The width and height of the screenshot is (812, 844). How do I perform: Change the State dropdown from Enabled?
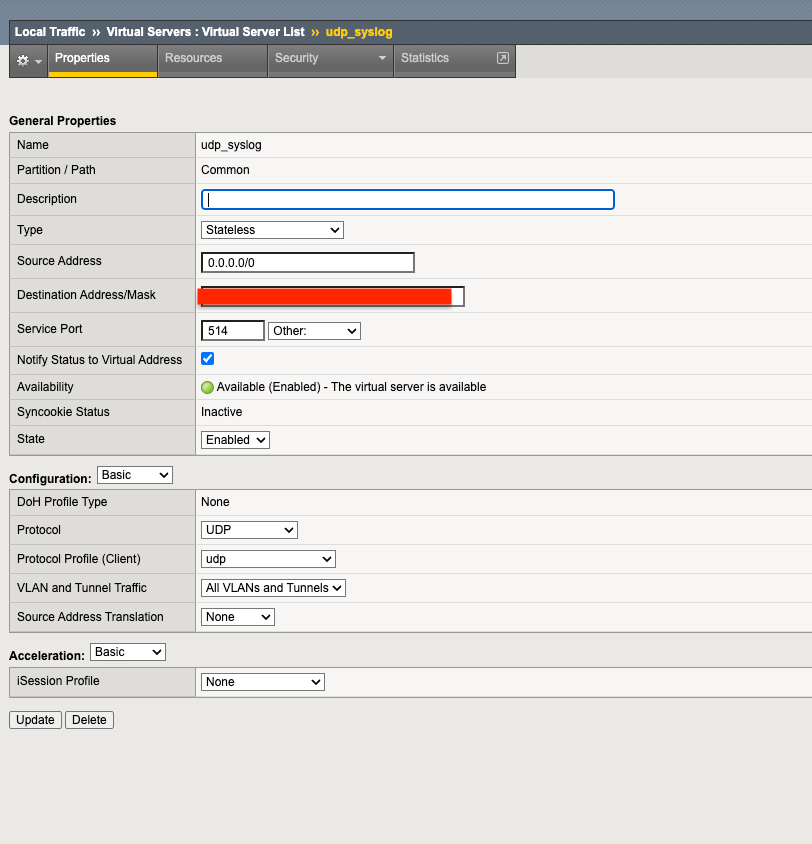(x=235, y=440)
